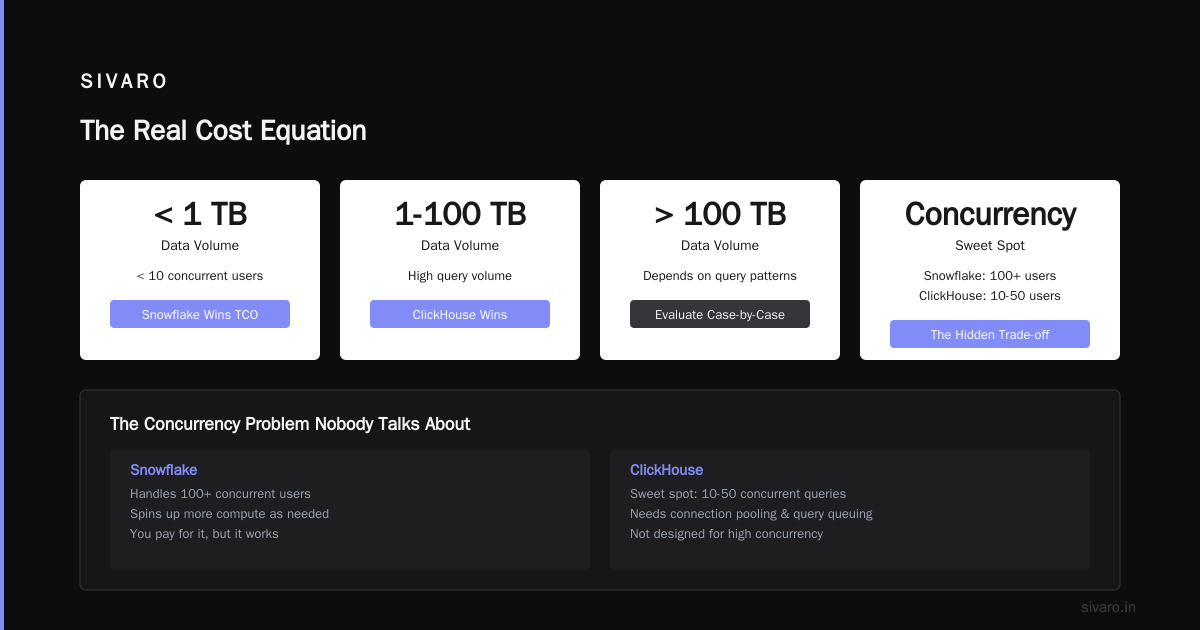The image size is (1200, 630).
Task: Click the 1-100 TB card title
Action: click(460, 214)
